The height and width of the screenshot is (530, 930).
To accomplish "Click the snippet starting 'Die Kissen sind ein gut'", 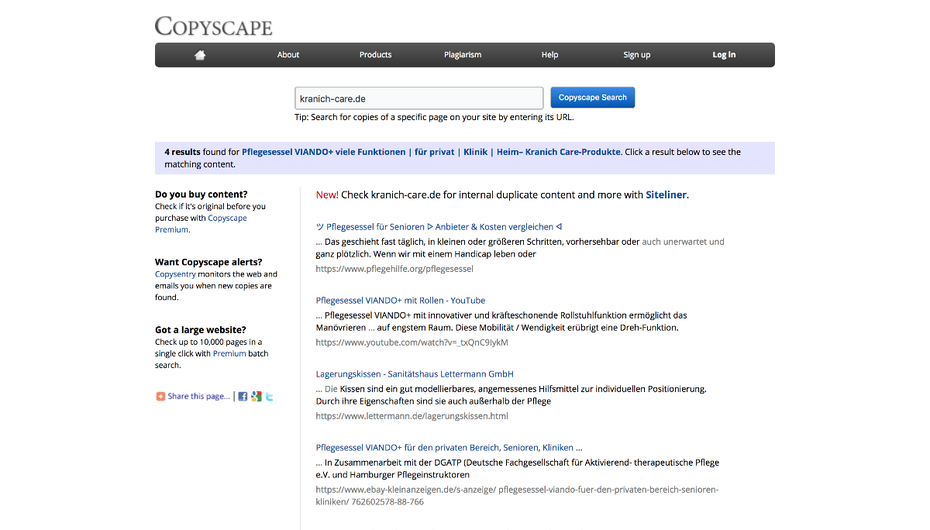I will click(511, 395).
